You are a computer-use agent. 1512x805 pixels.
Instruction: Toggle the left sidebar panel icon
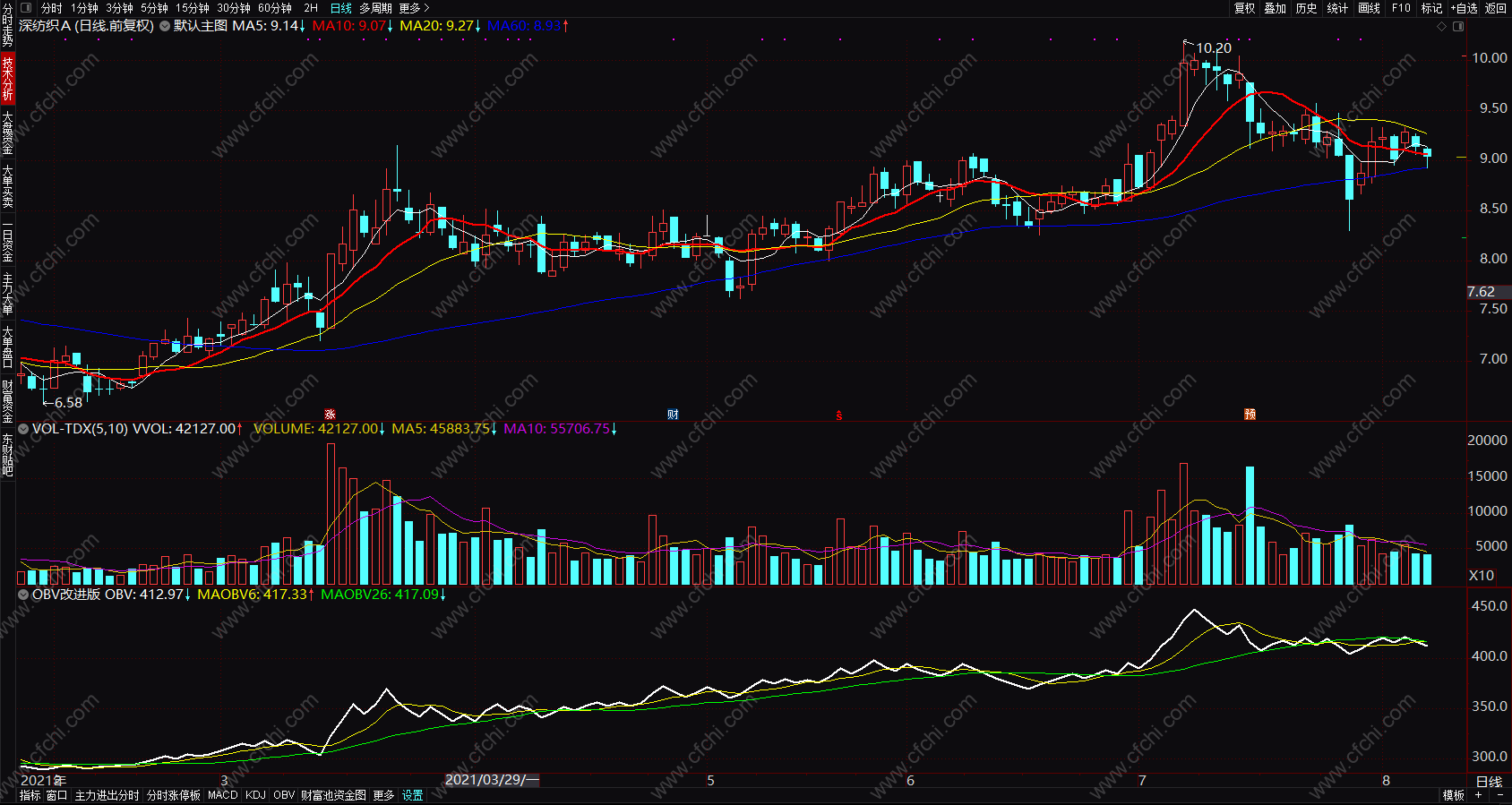[x=25, y=8]
